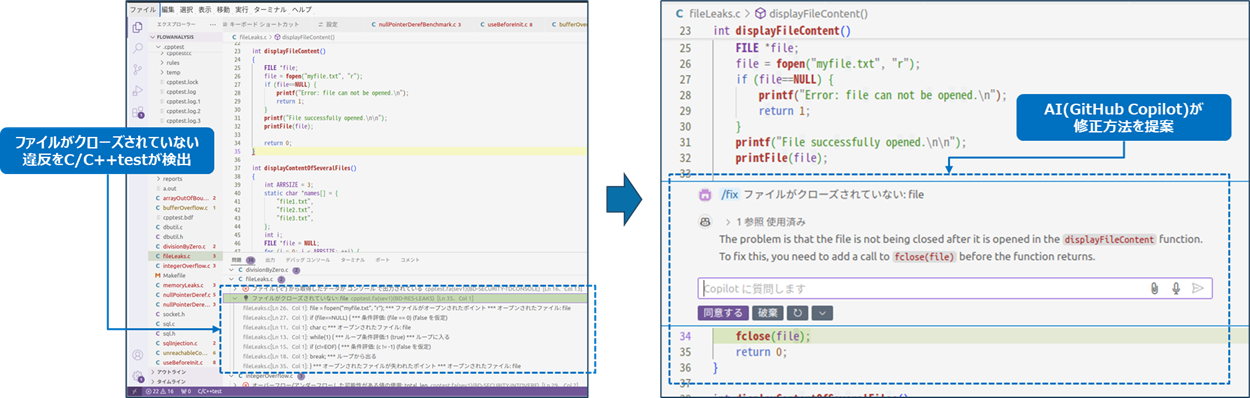The width and height of the screenshot is (1250, 398).
Task: Click the lightbulb icon on ファイルがクローズされていない row
Action: 246,298
